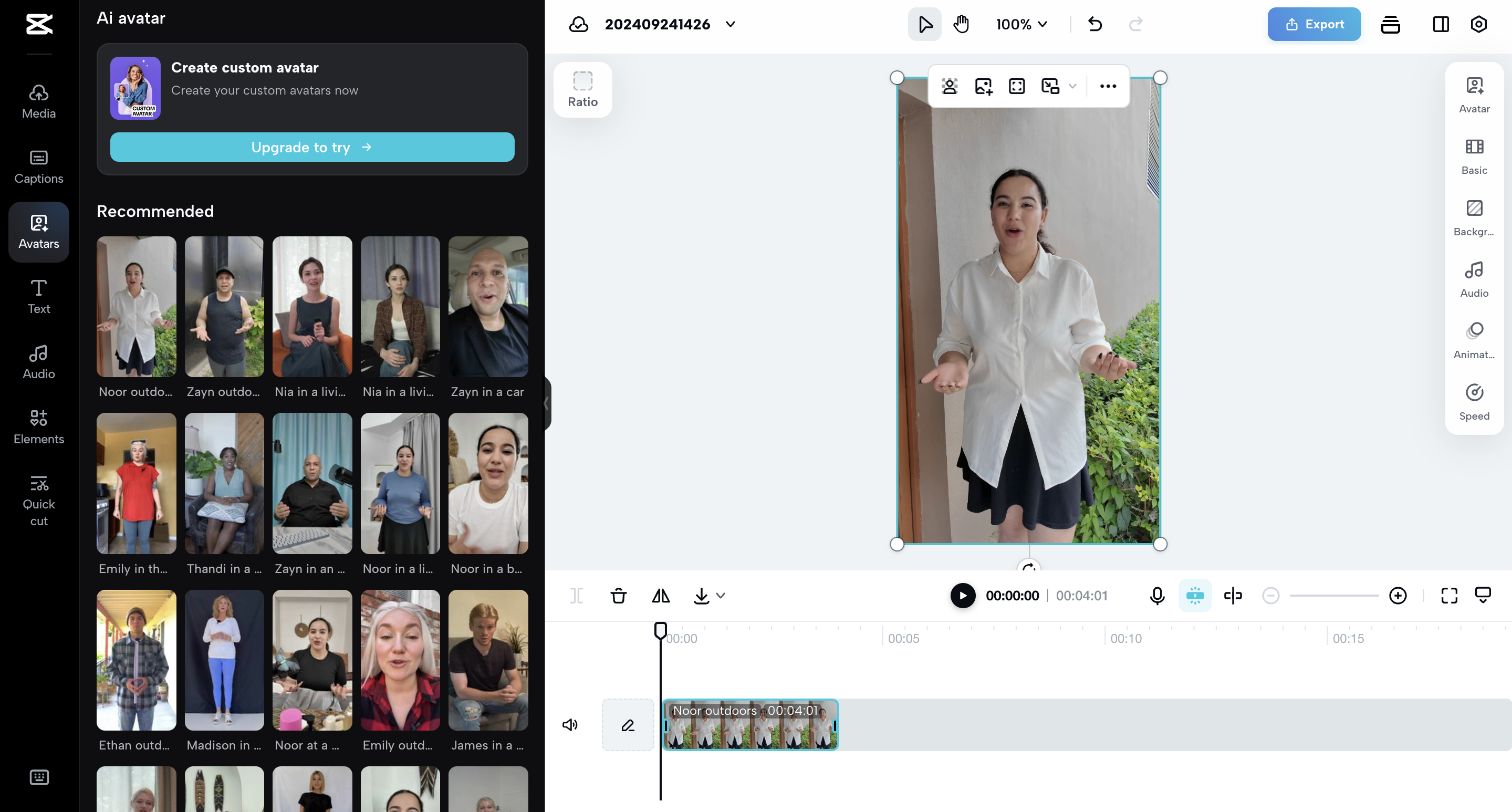Select the Zayn in a car avatar thumbnail
The width and height of the screenshot is (1512, 812).
click(x=488, y=307)
